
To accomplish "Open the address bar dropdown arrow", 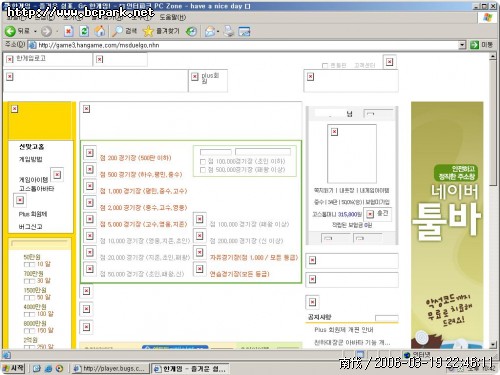I will pos(462,45).
